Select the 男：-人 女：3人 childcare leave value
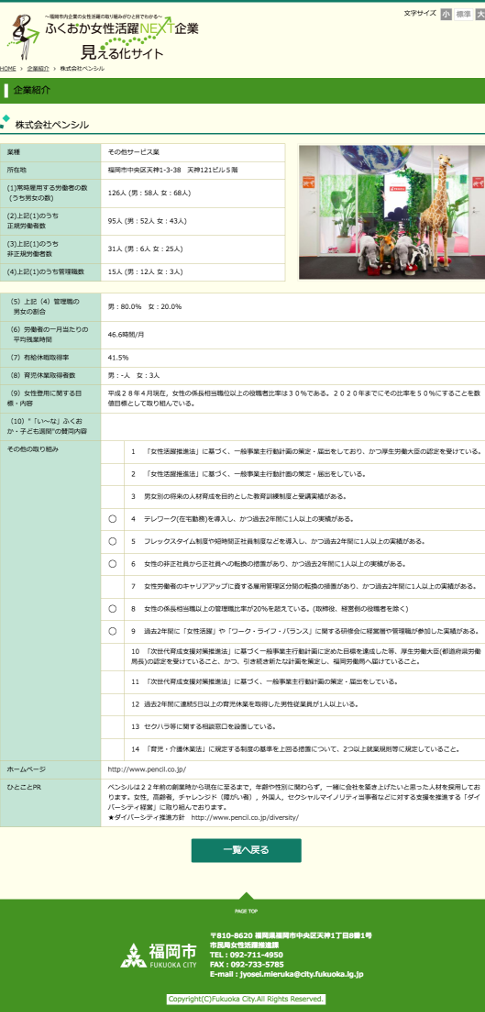The height and width of the screenshot is (1012, 485). (x=134, y=374)
